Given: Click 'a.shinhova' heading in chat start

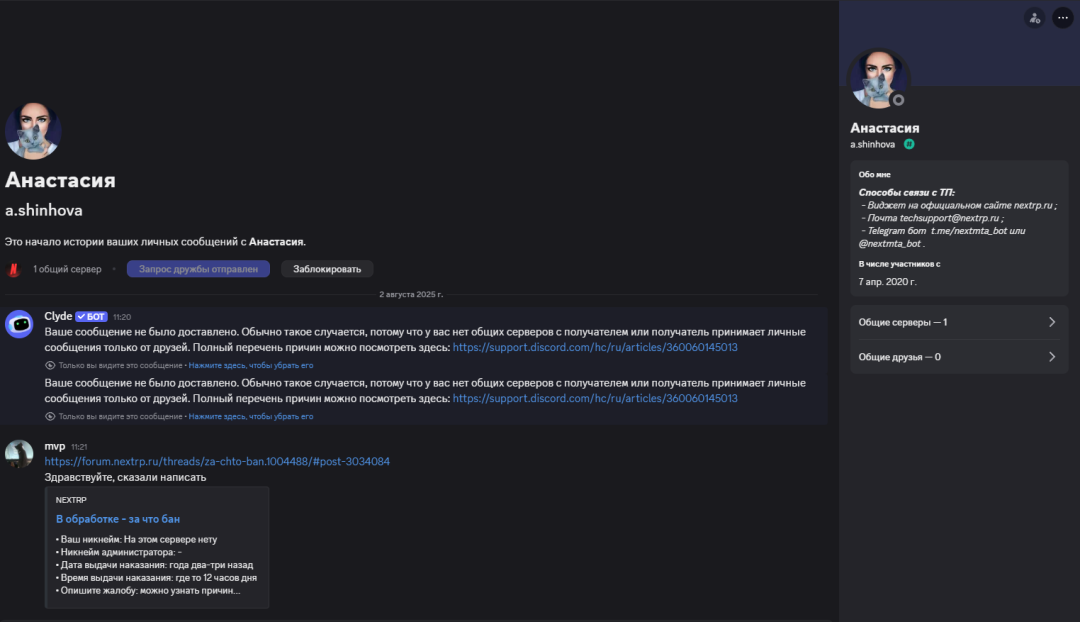Looking at the screenshot, I should click(43, 211).
